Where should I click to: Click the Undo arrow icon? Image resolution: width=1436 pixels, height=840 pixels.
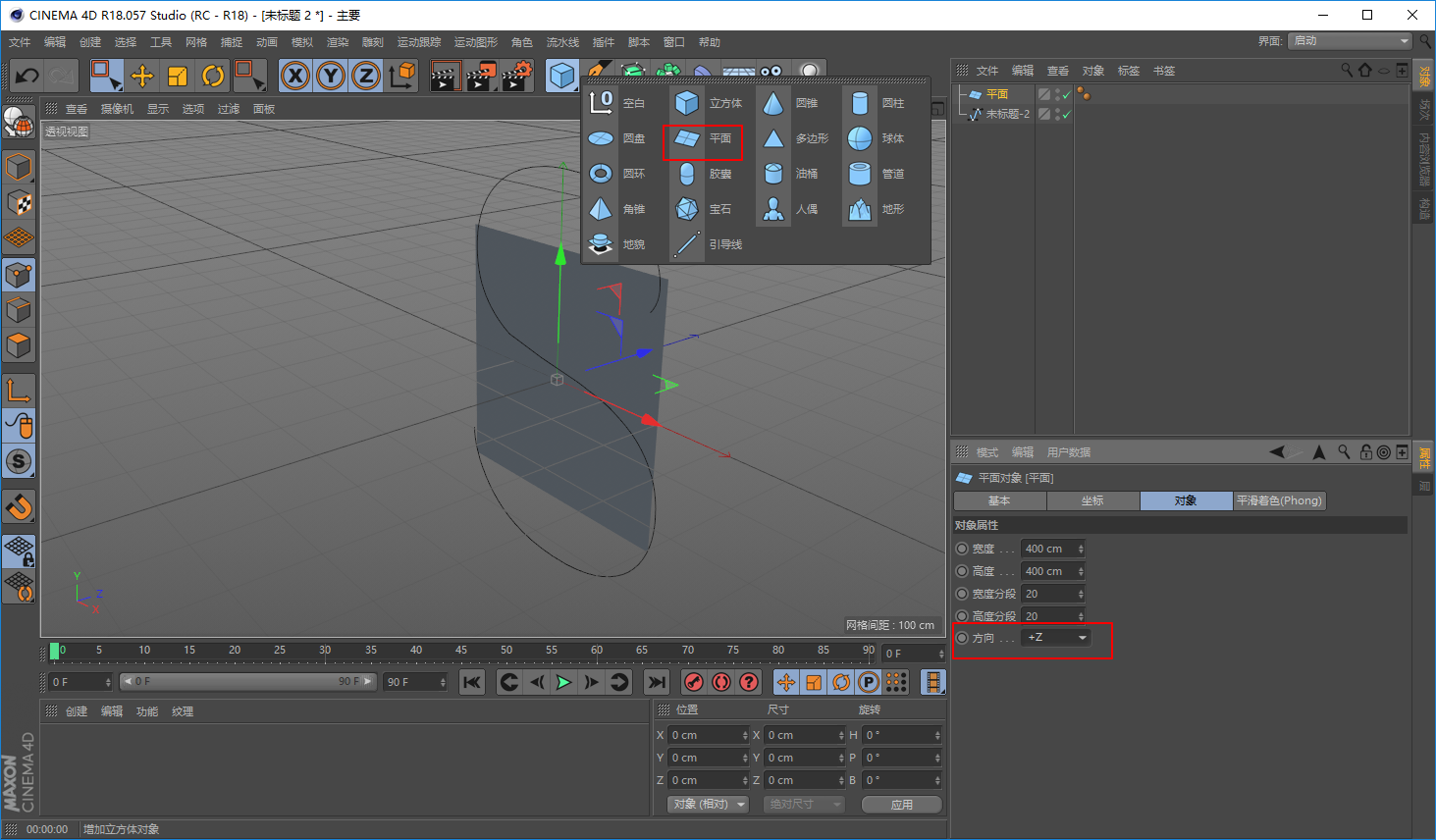[27, 76]
